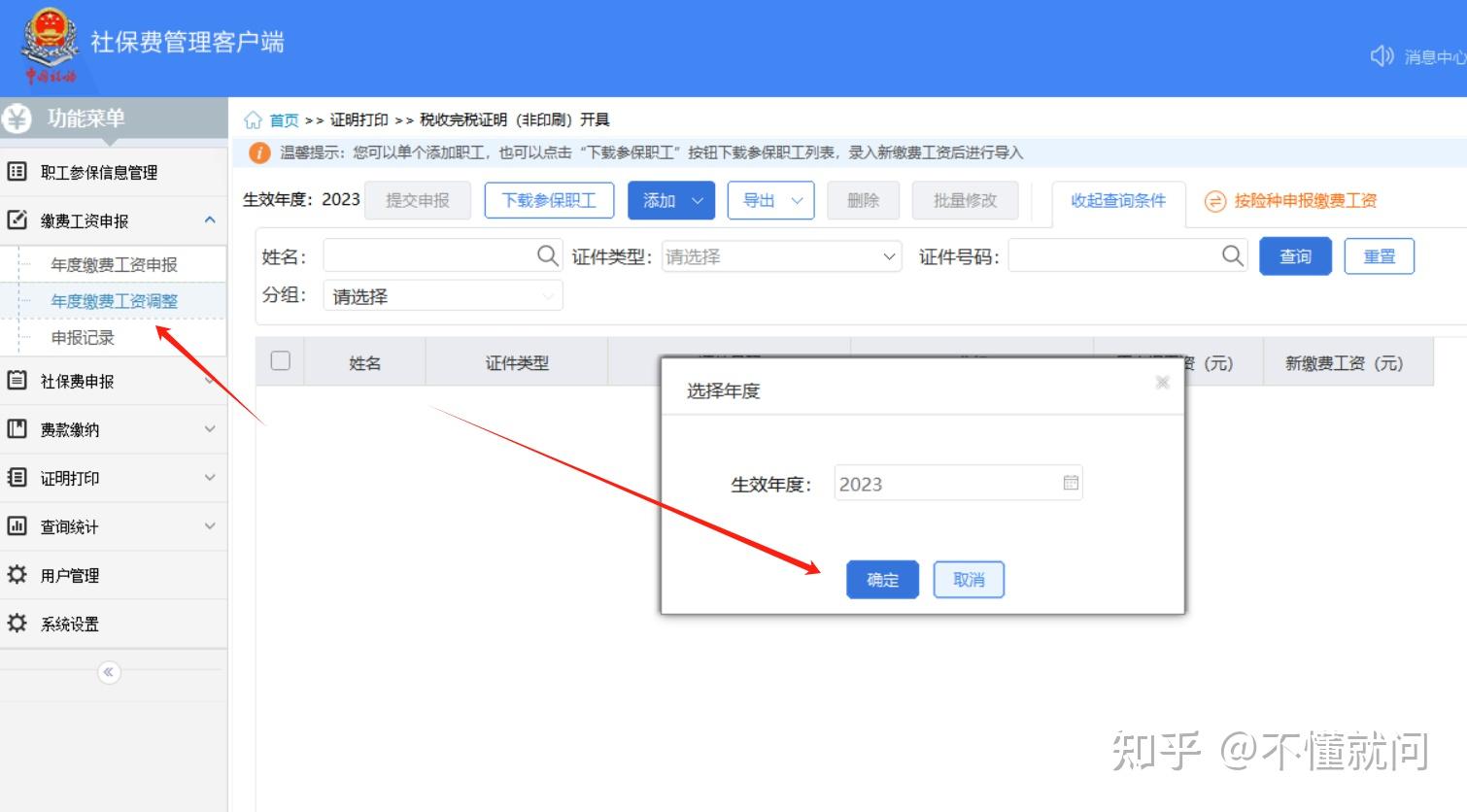Click 首页 breadcrumb link
The image size is (1467, 812).
coord(284,120)
